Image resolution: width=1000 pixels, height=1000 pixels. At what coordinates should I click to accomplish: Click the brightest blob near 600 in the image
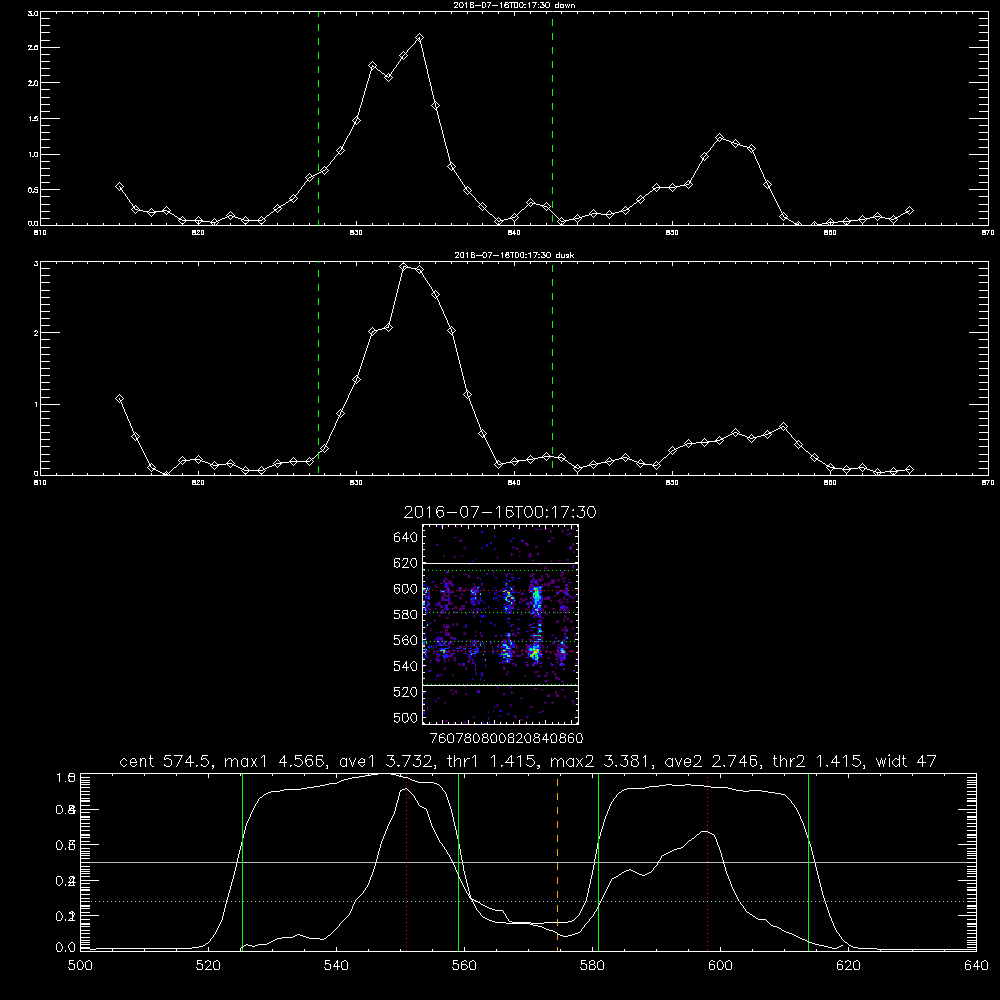point(536,598)
